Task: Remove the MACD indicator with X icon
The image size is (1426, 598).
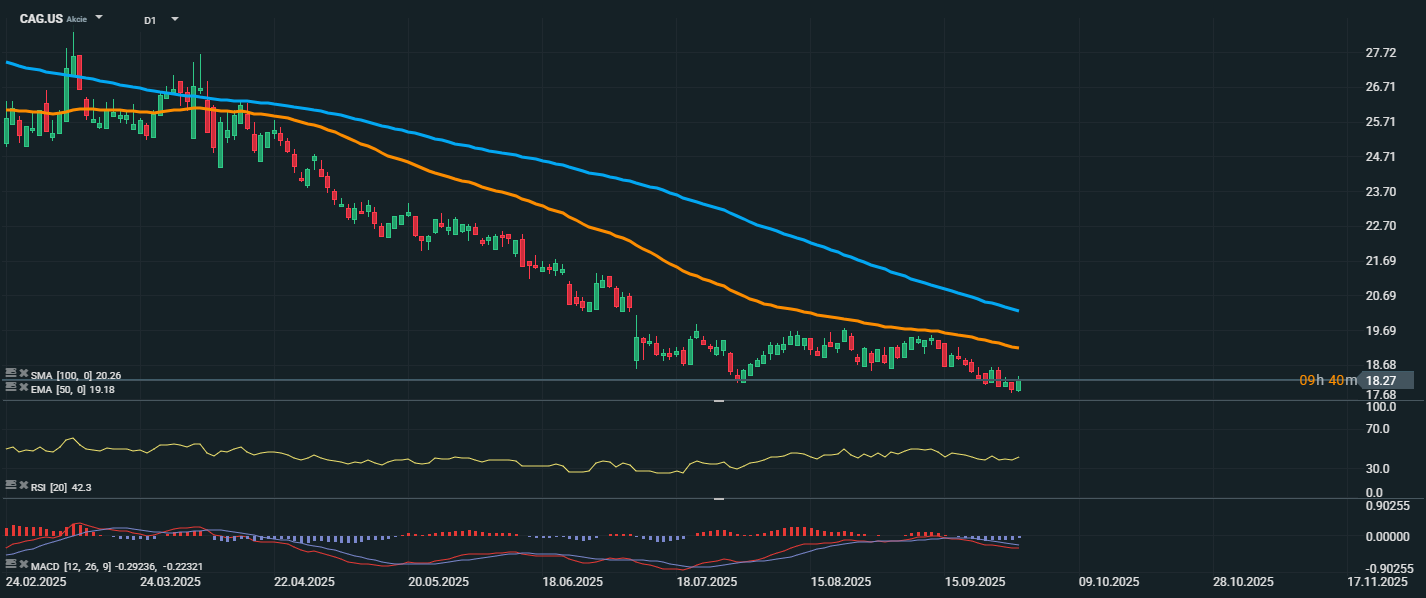Action: [x=22, y=566]
